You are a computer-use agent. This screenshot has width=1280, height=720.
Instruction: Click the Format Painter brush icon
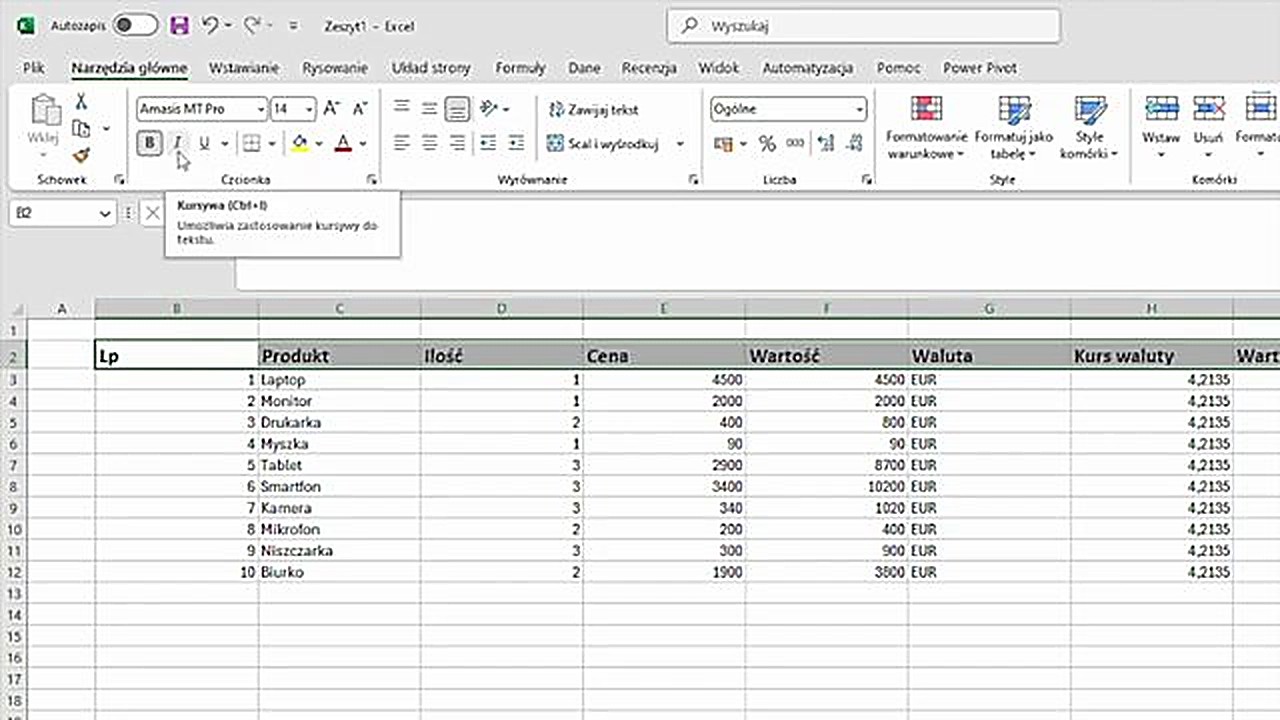coord(81,155)
